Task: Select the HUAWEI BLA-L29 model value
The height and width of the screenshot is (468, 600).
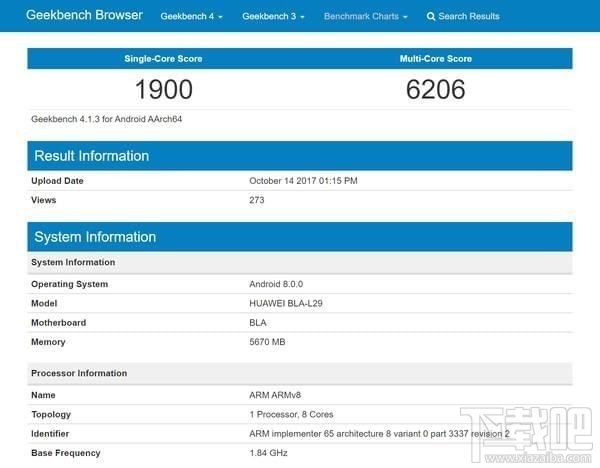Action: (286, 303)
